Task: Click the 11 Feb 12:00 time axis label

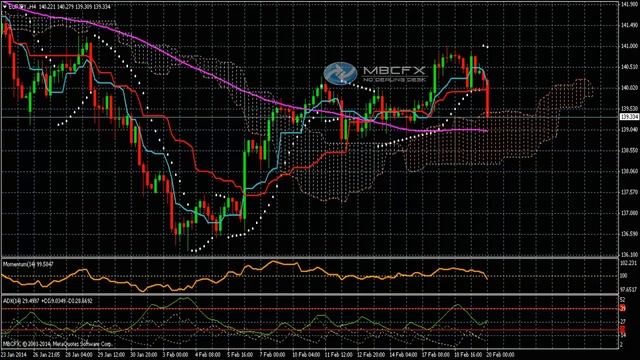Action: click(x=338, y=355)
